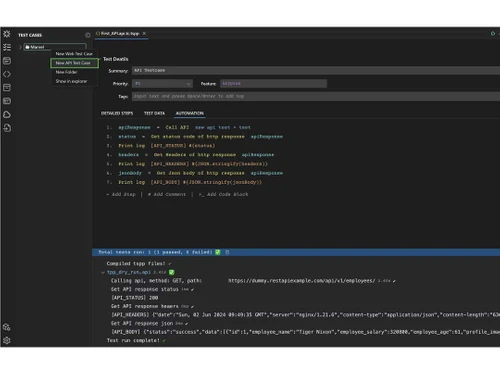Open the code brackets sidebar icon
Viewport: 500px width, 375px height.
(x=7, y=74)
